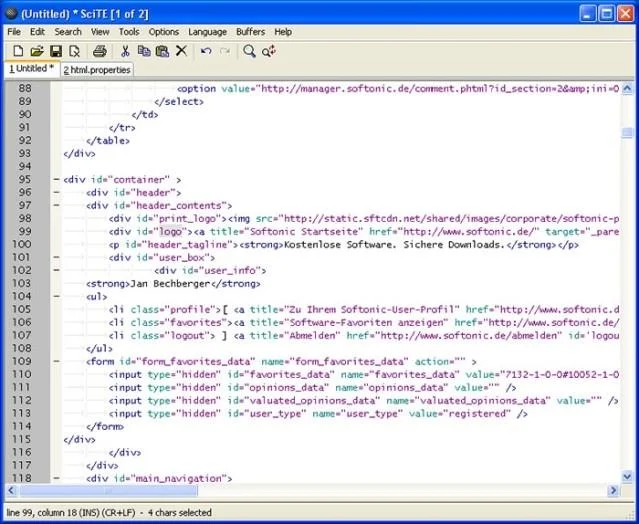Click the horizontal scrollbar thumb
Screen dimensions: 639x524
tap(108, 491)
